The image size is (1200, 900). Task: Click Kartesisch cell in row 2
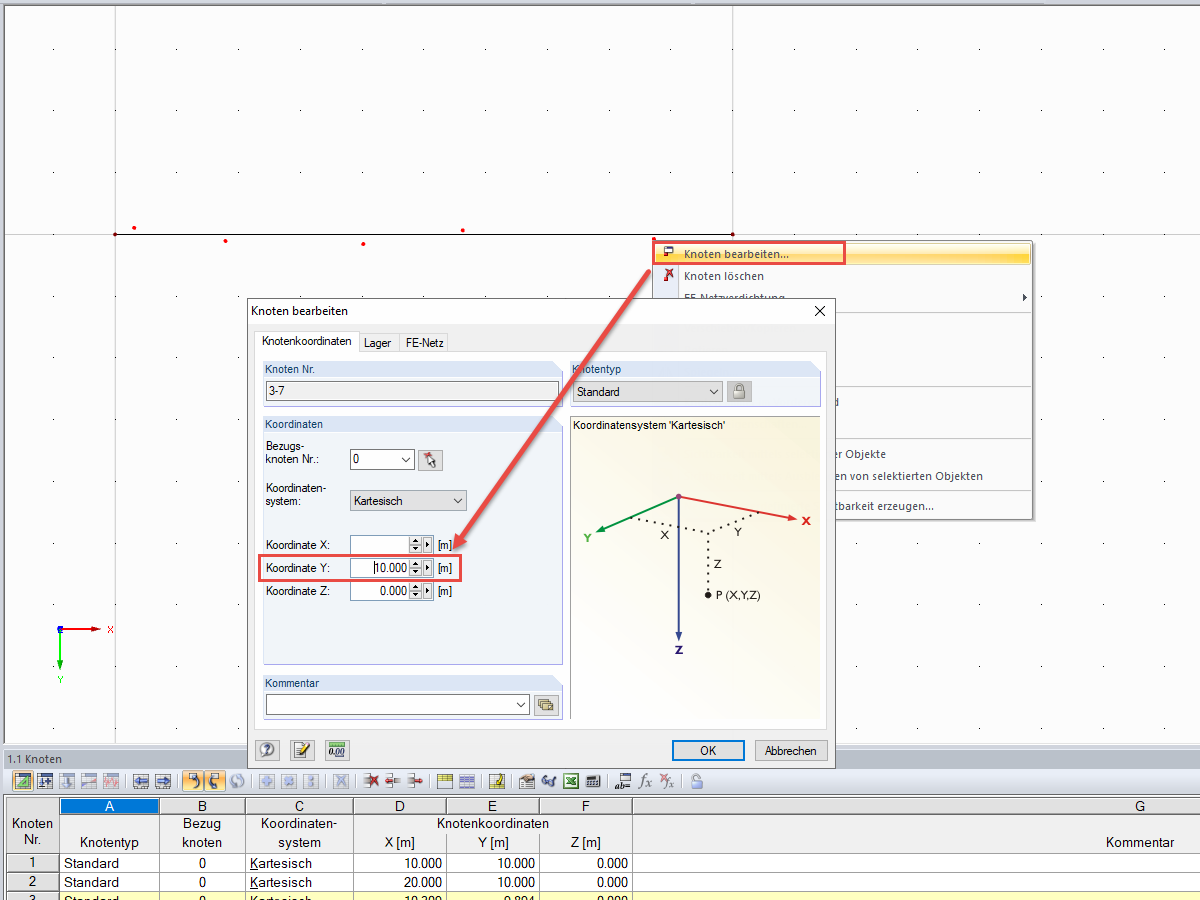298,882
